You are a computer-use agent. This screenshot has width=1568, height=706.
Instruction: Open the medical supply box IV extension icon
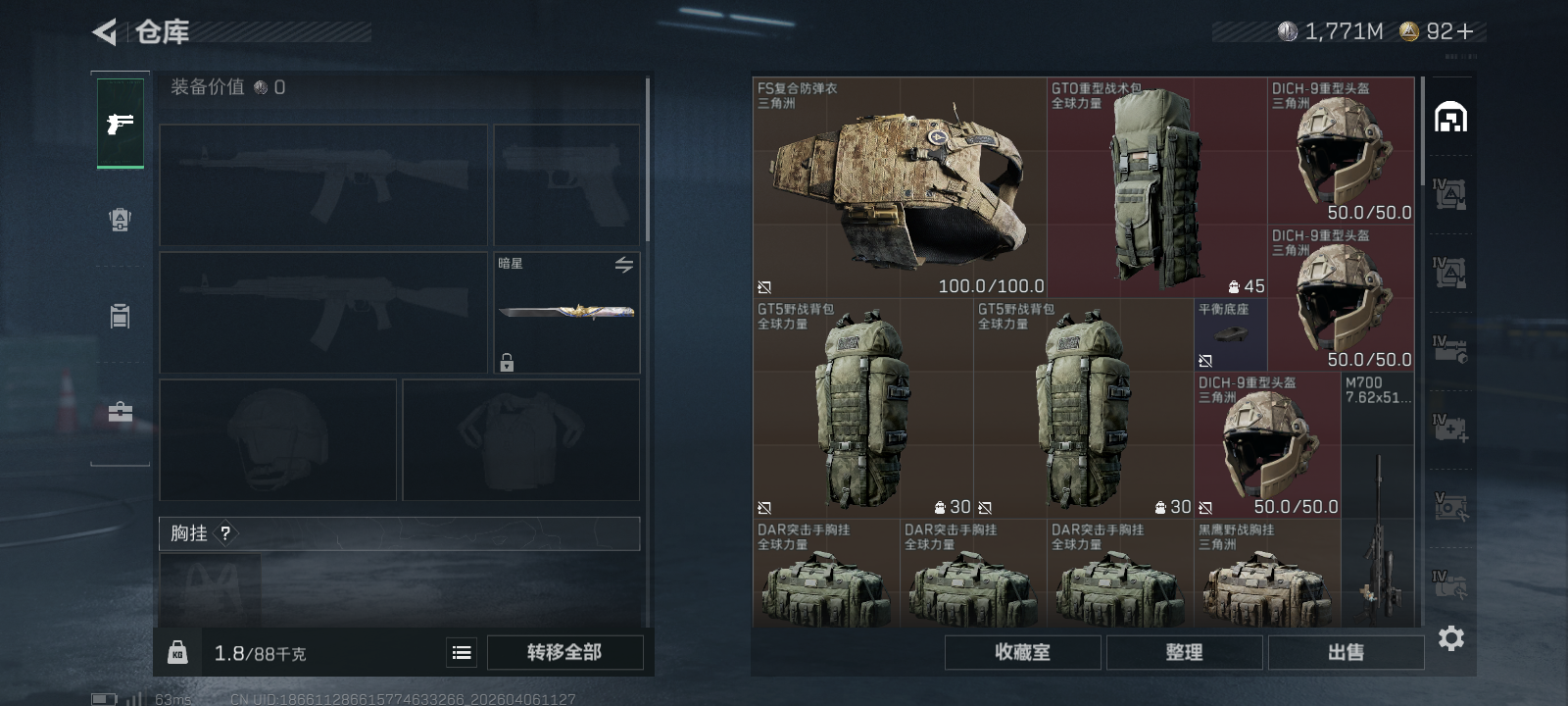[1450, 428]
